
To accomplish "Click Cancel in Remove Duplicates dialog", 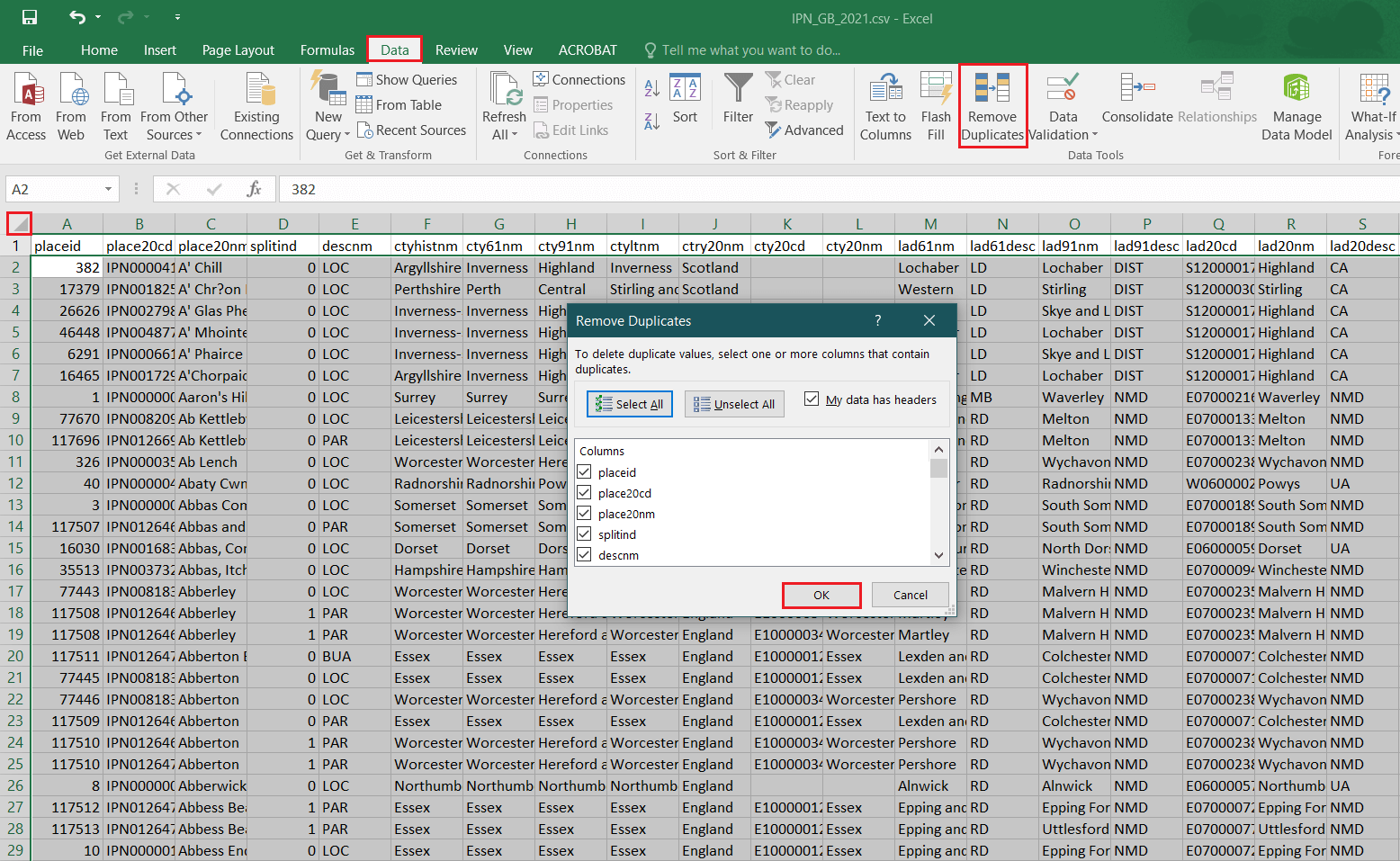I will pyautogui.click(x=911, y=595).
